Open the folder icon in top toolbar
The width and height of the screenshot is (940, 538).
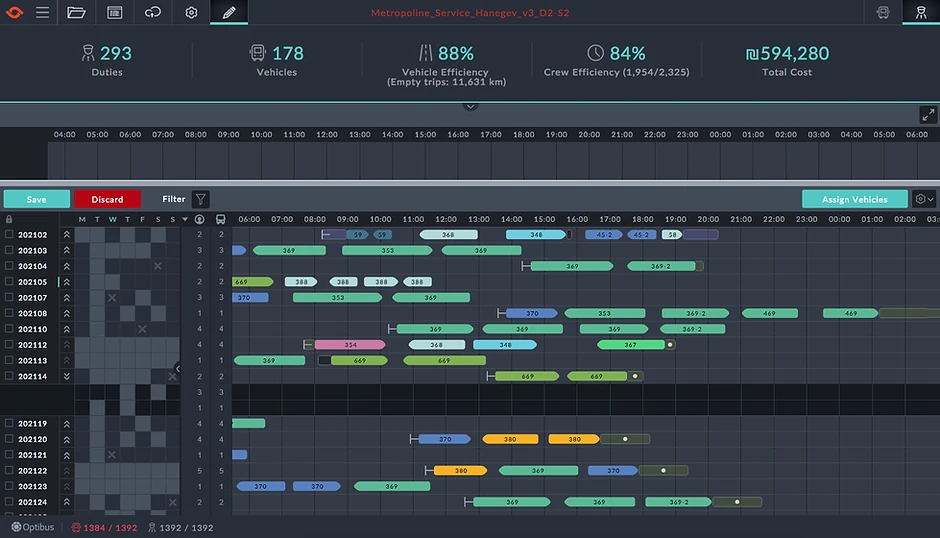pos(76,12)
